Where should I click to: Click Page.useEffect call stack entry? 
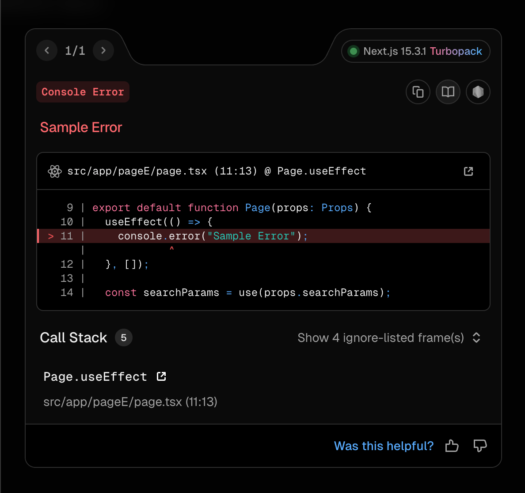[x=95, y=377]
